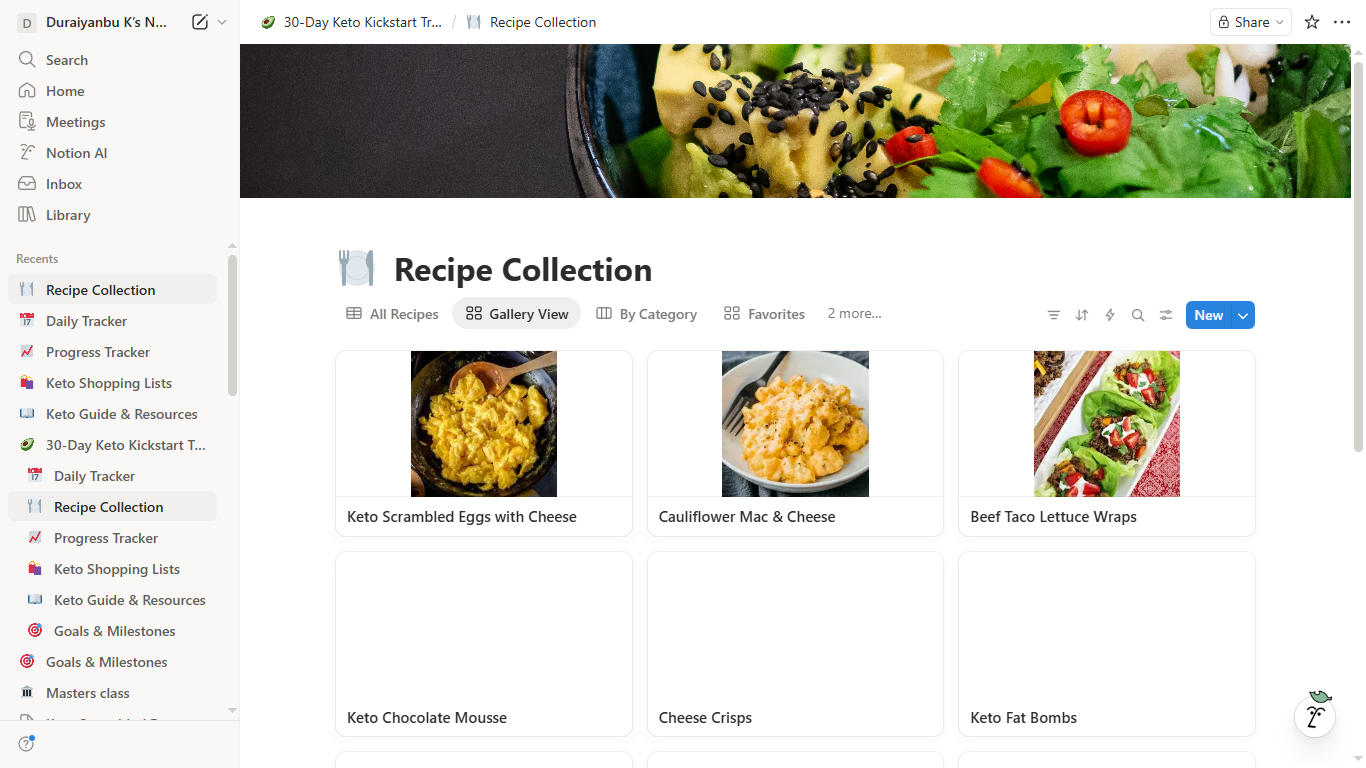This screenshot has width=1366, height=768.
Task: Open the floating Notion AI assistant button
Action: [1315, 715]
